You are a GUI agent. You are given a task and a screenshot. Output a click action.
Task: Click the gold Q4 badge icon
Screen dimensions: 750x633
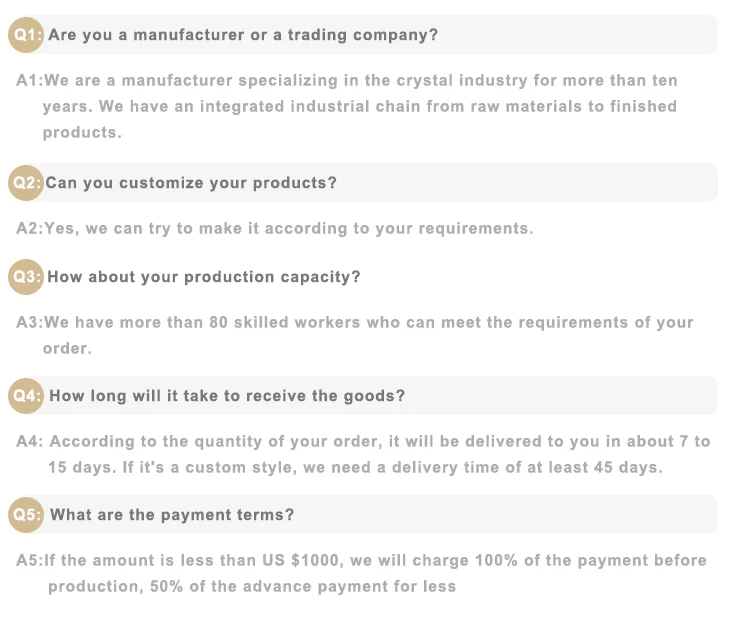click(26, 396)
